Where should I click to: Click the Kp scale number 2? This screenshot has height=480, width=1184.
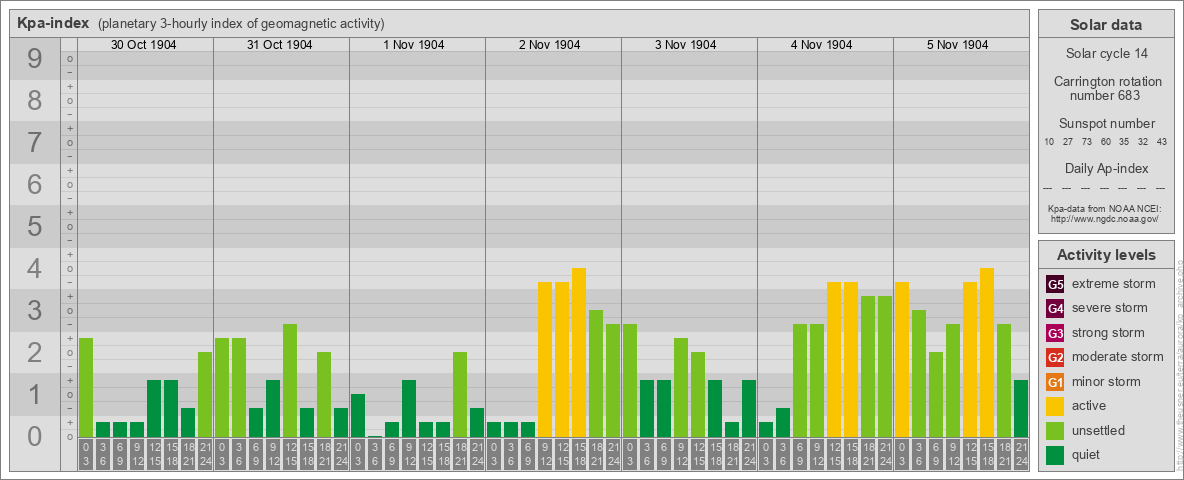click(34, 352)
